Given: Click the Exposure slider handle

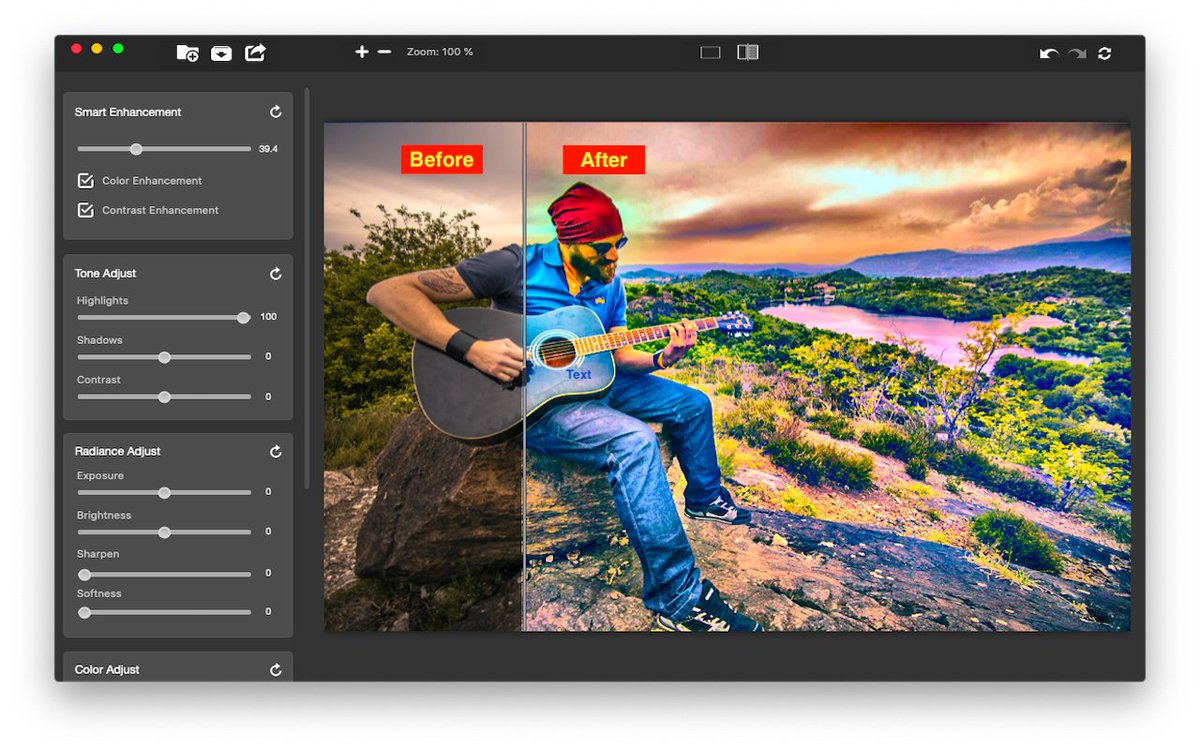Looking at the screenshot, I should [x=164, y=493].
